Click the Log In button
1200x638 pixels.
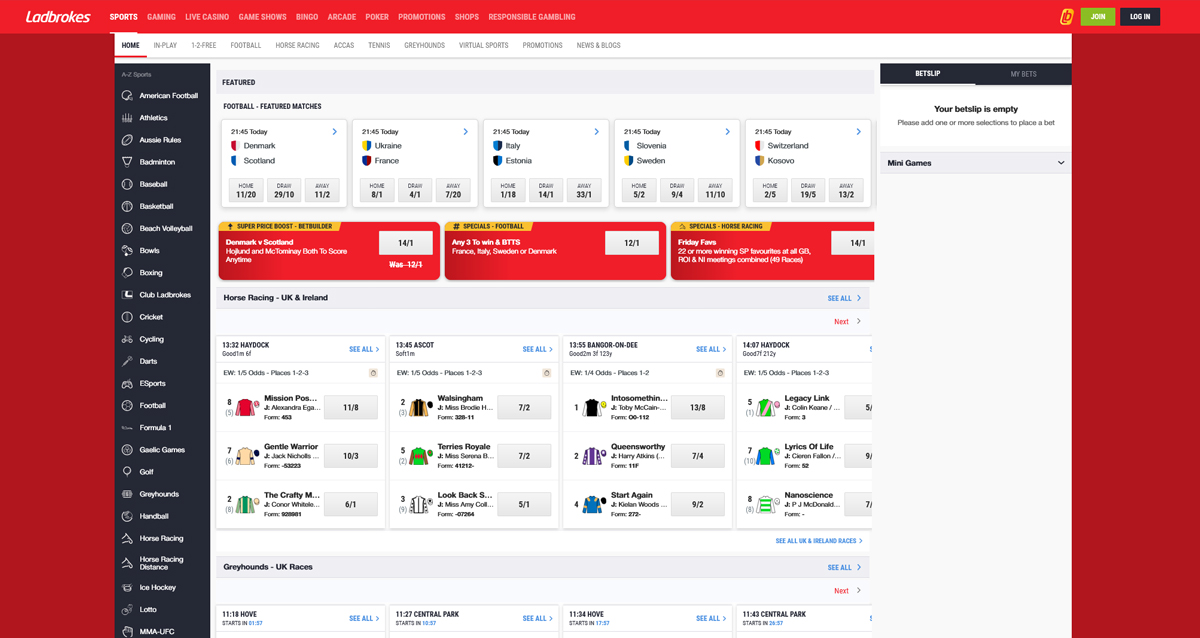[1140, 16]
